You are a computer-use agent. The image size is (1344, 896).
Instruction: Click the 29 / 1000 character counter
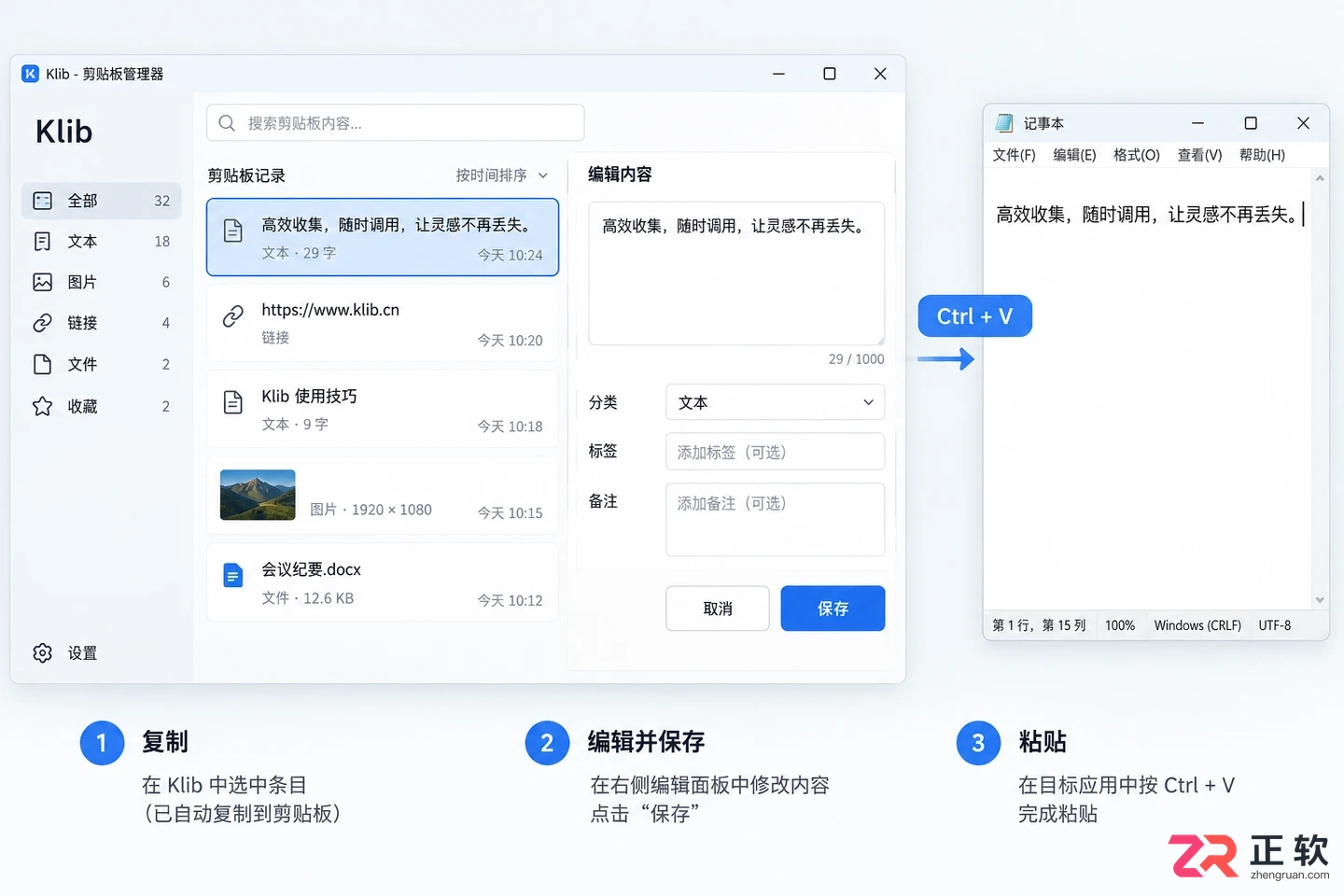(x=856, y=359)
